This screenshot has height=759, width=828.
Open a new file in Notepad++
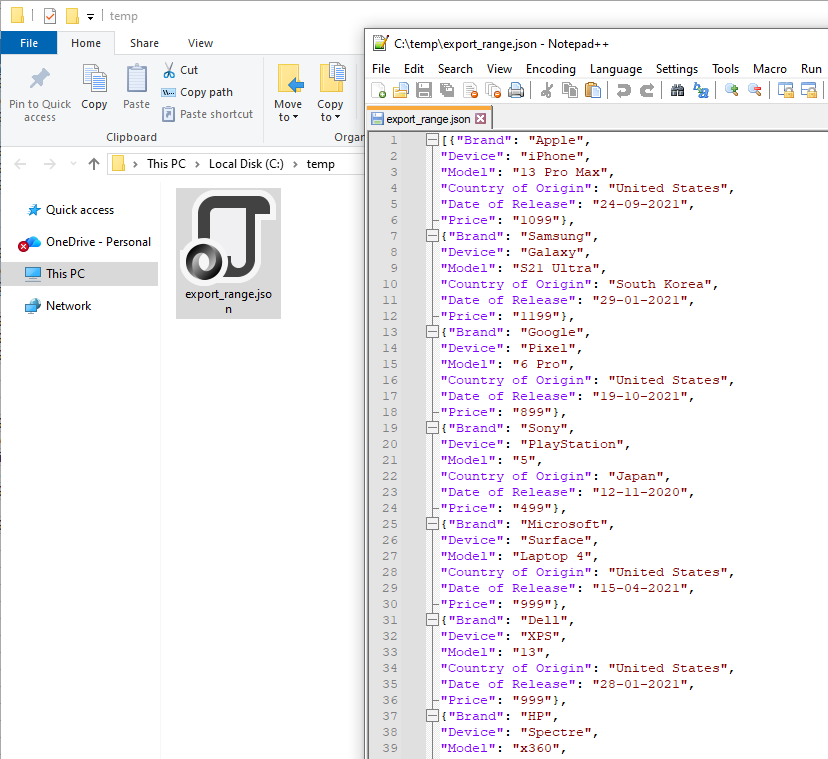378,90
